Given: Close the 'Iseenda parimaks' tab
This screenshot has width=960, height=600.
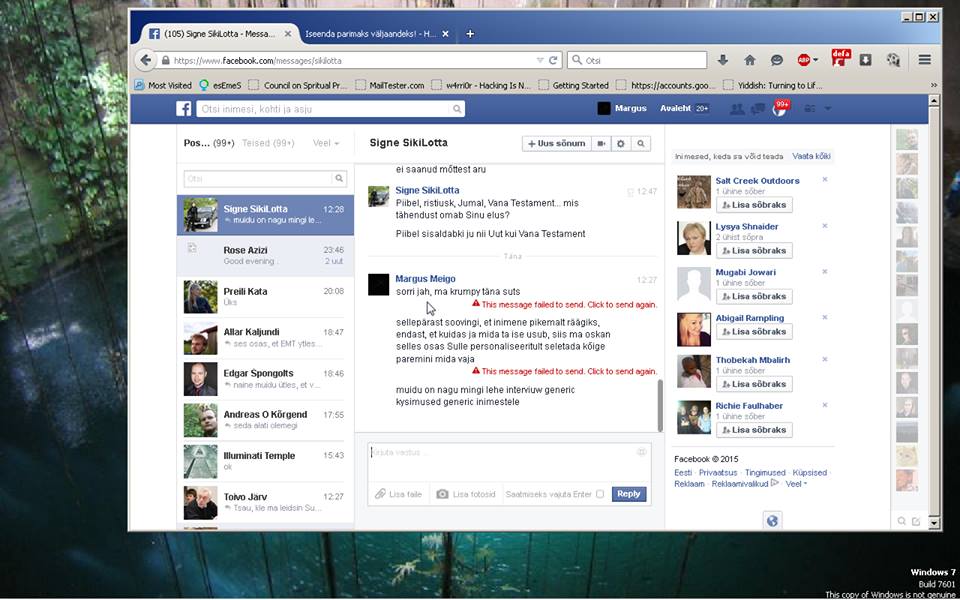Looking at the screenshot, I should [x=445, y=34].
